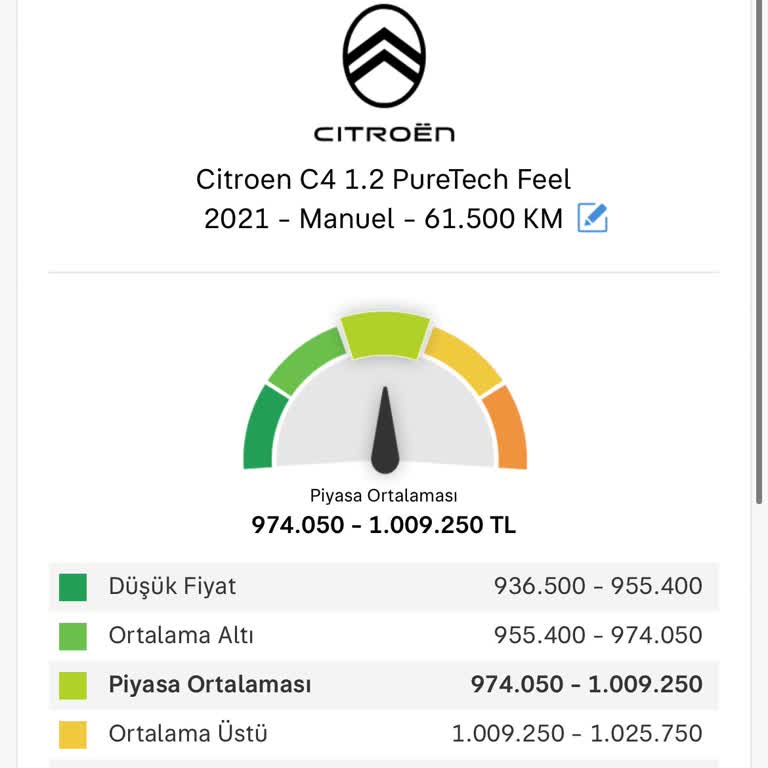Viewport: 768px width, 768px height.
Task: Click the Ortalama Altı color swatch
Action: [x=73, y=636]
